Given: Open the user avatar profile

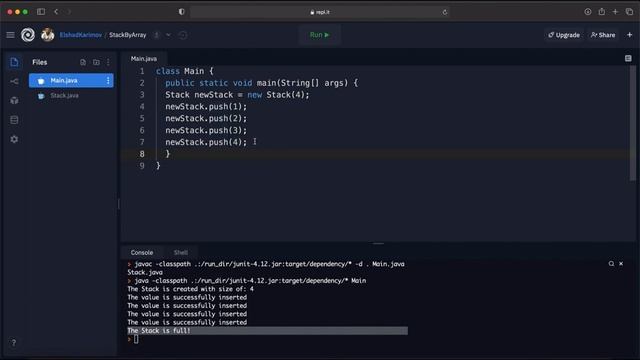Looking at the screenshot, I should [47, 35].
